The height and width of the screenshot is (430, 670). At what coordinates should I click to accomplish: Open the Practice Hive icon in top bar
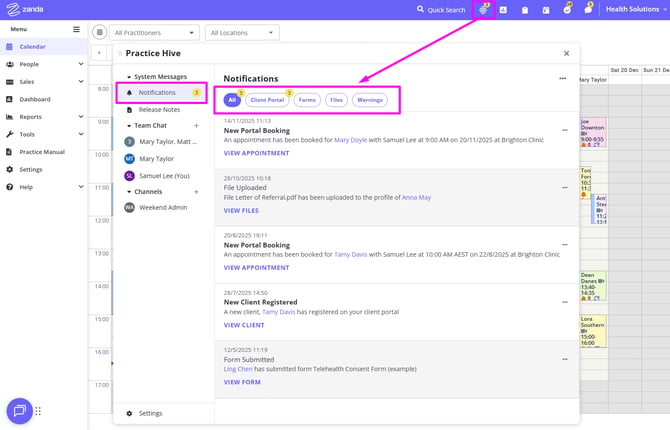point(484,9)
